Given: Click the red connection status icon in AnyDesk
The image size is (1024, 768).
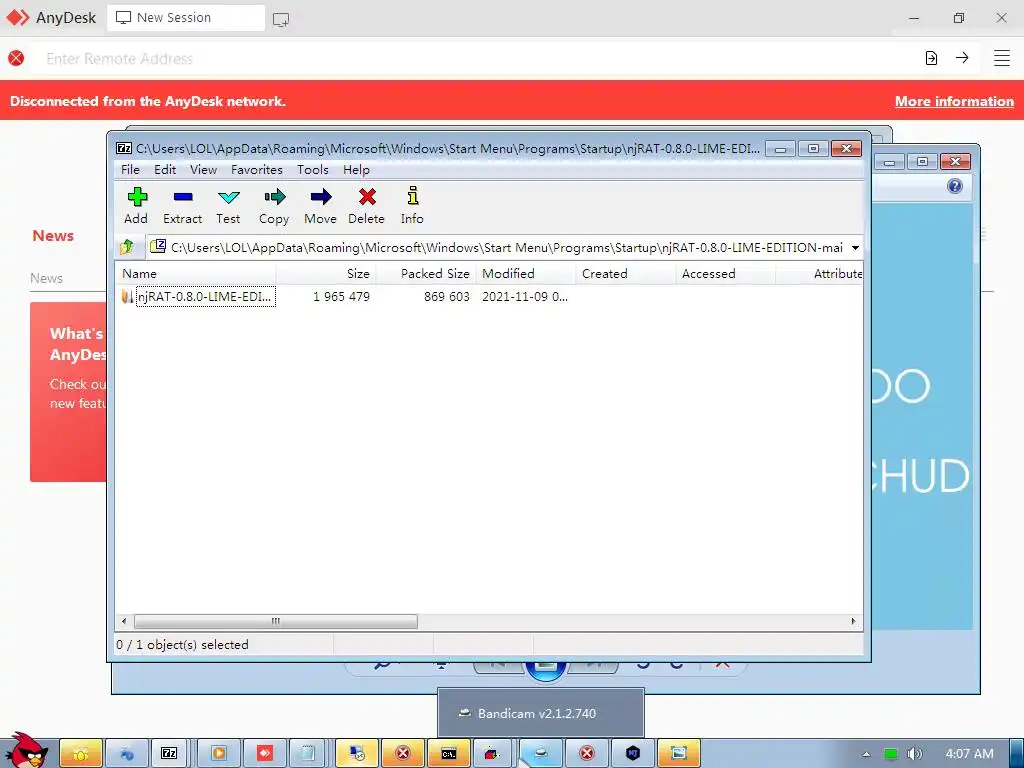Looking at the screenshot, I should (16, 58).
